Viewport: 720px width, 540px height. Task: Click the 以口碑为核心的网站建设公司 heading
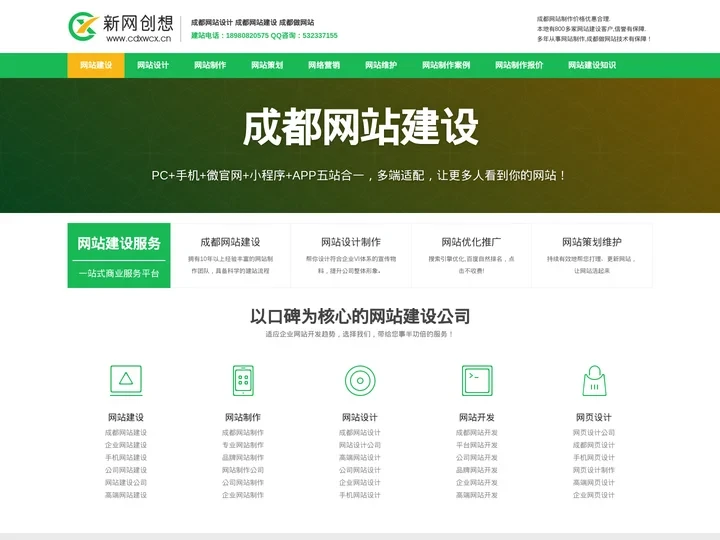[360, 316]
